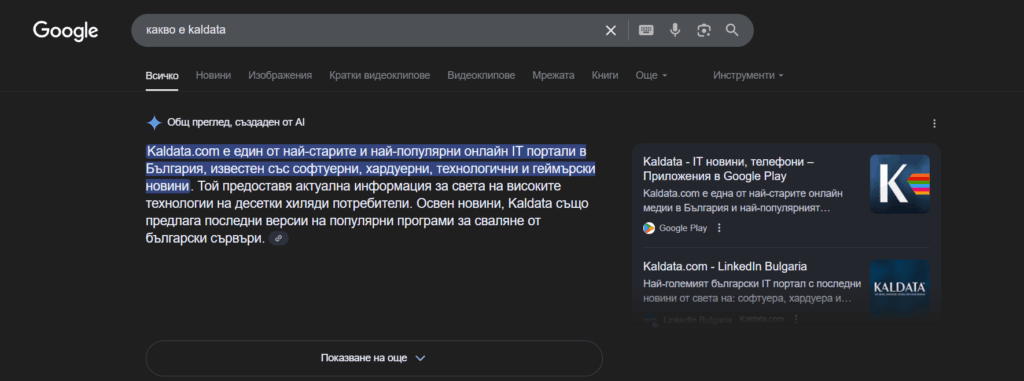Viewport: 1024px width, 381px height.
Task: Click the Google Play result description snippet
Action: click(743, 201)
